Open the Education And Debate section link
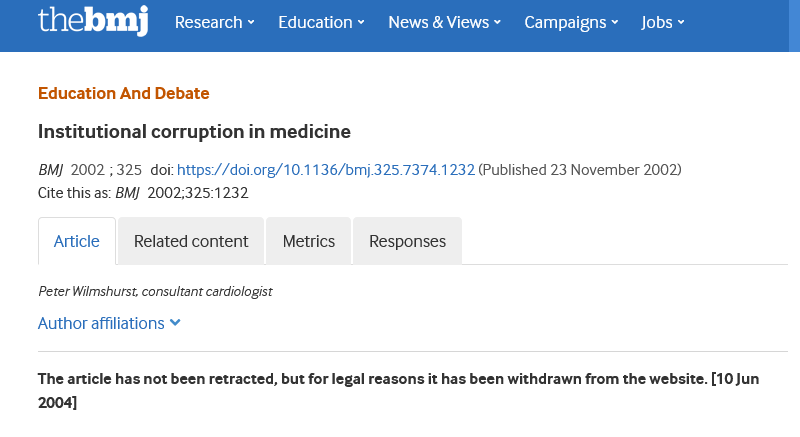Screen dimensions: 800x437 [123, 93]
